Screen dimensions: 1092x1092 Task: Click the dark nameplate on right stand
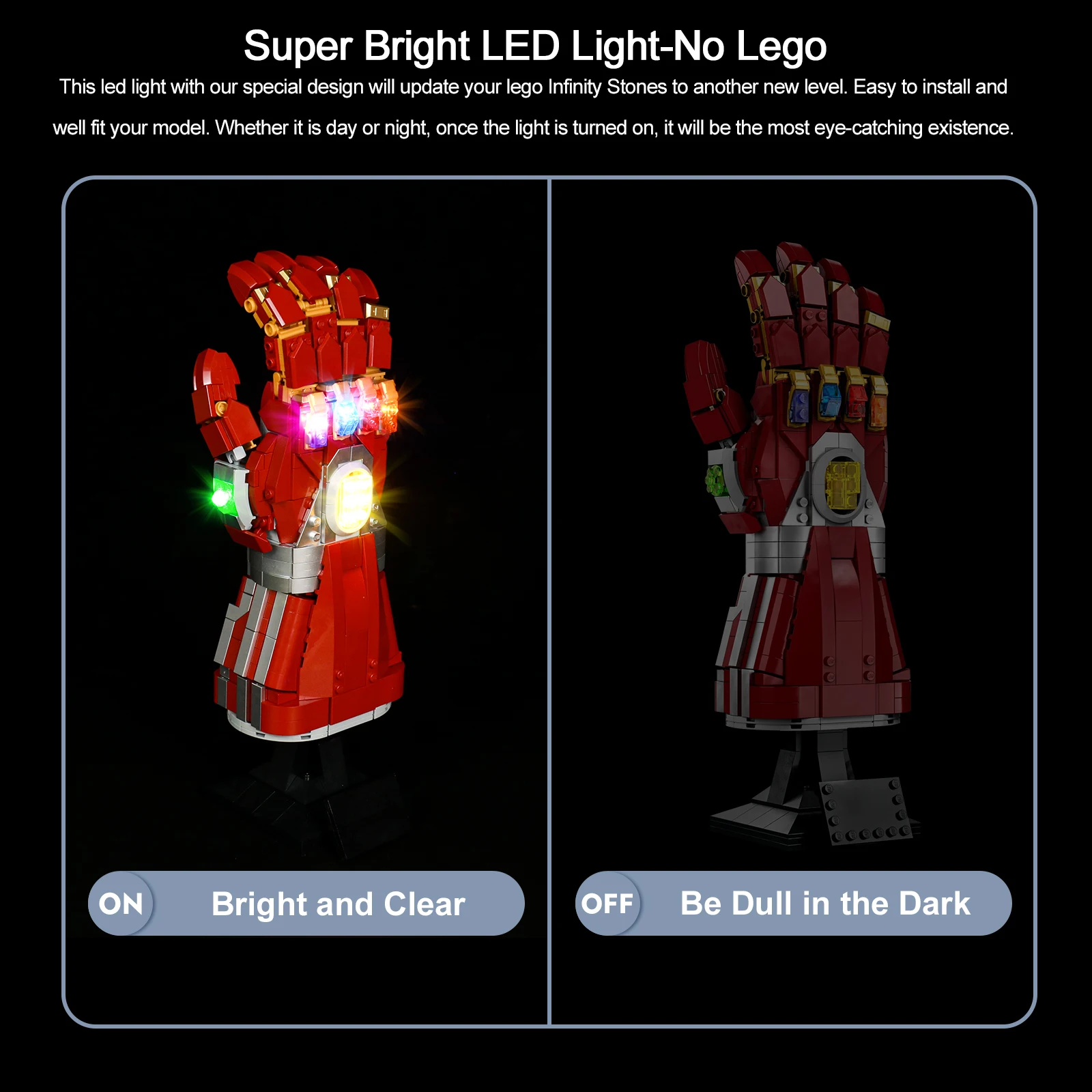tap(867, 810)
